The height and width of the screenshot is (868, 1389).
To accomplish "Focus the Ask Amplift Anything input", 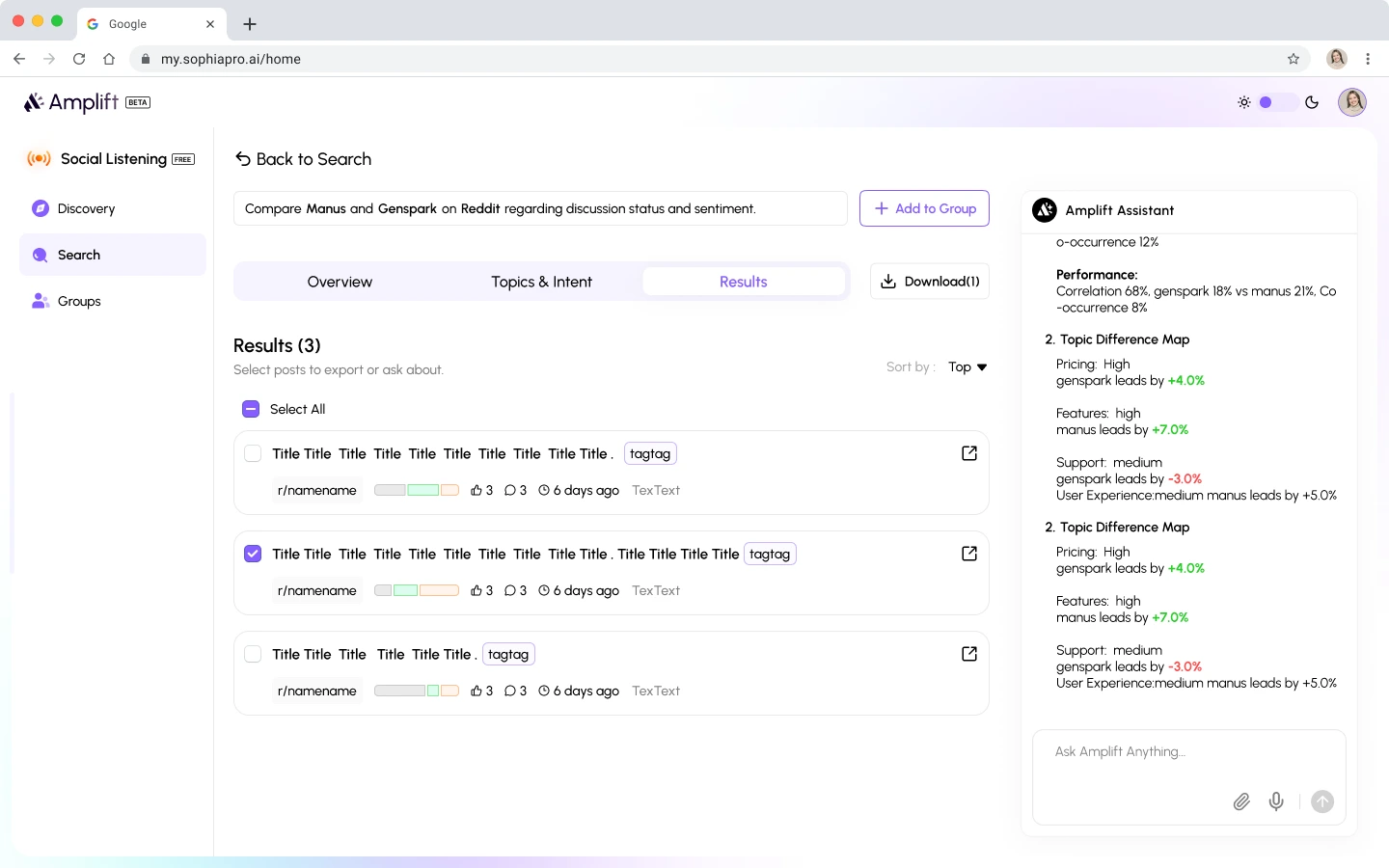I will click(1188, 777).
